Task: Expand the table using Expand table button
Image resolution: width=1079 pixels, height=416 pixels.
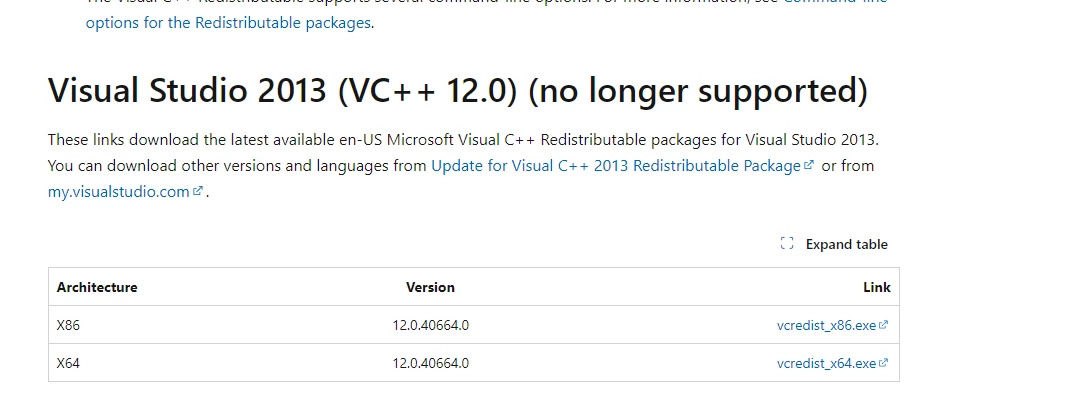Action: [x=834, y=244]
